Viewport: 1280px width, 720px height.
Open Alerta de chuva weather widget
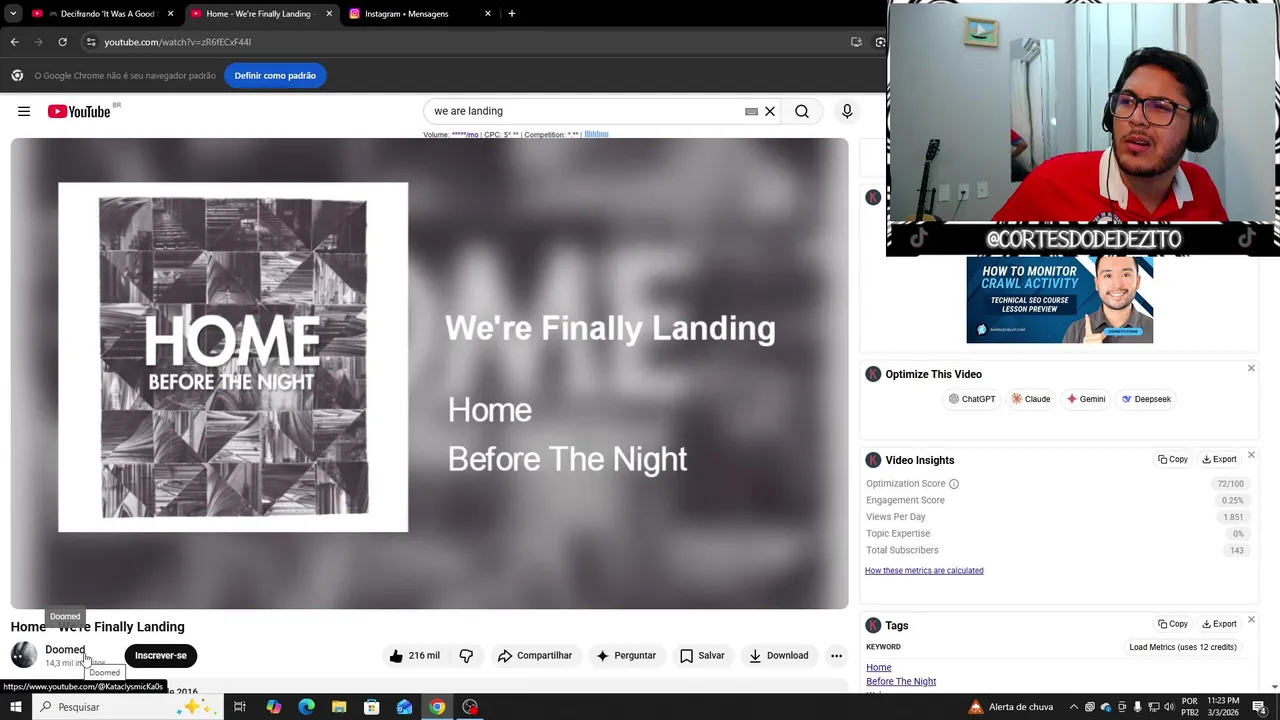tap(1010, 707)
